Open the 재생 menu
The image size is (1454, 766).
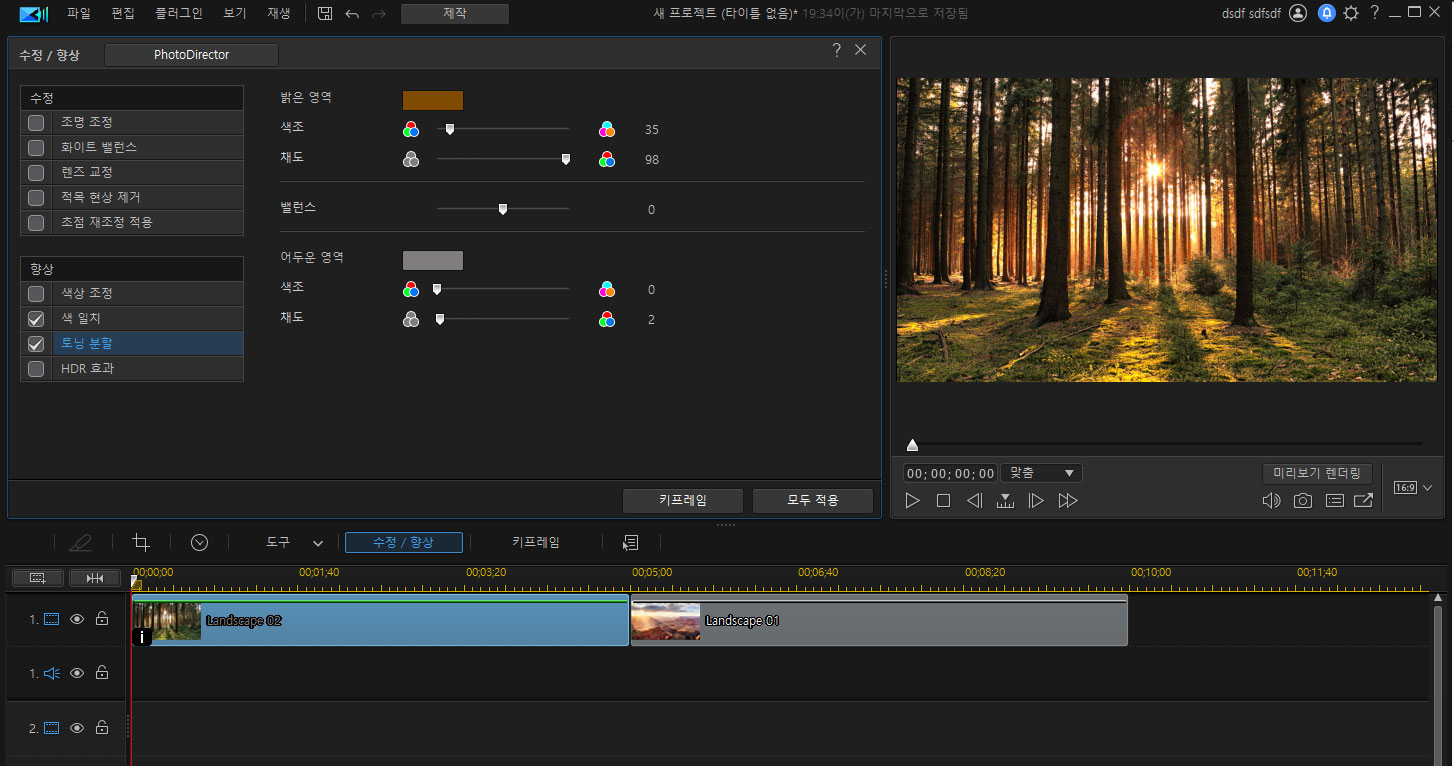coord(279,14)
